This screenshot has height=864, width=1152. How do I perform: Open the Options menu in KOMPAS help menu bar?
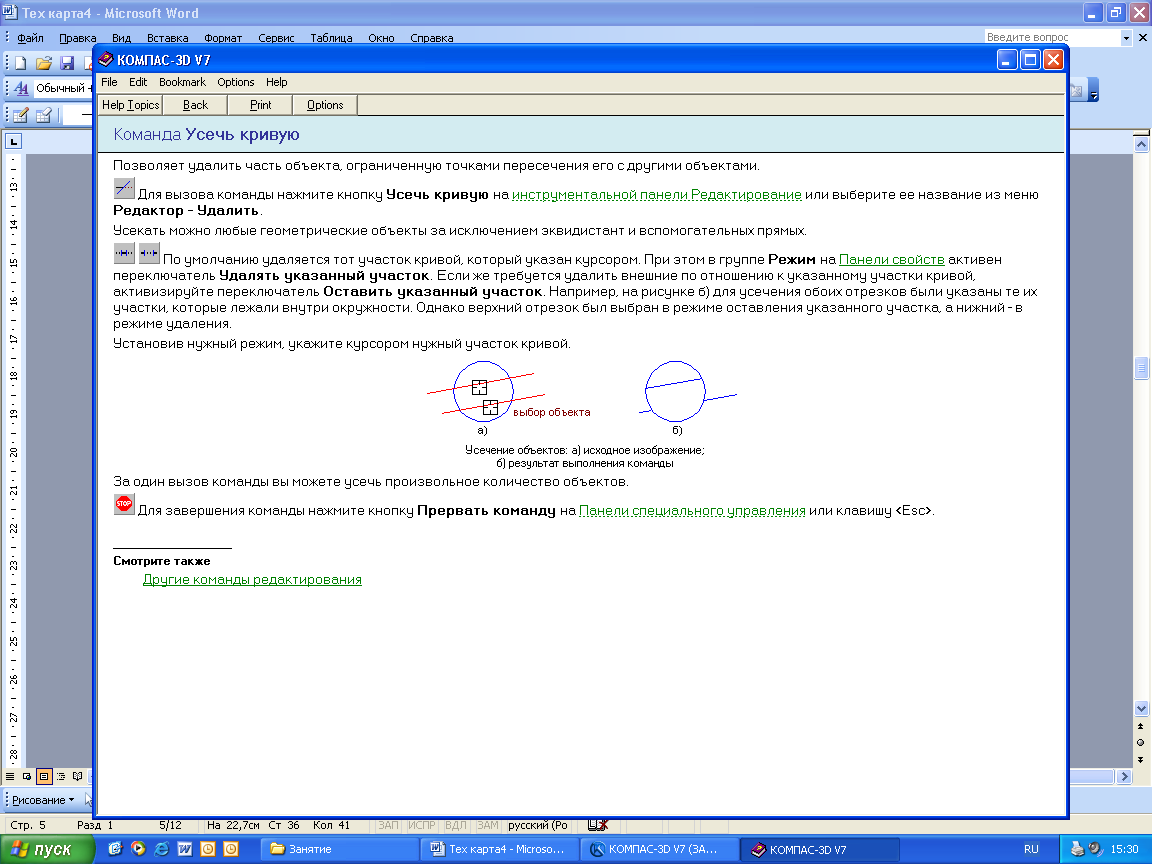236,82
